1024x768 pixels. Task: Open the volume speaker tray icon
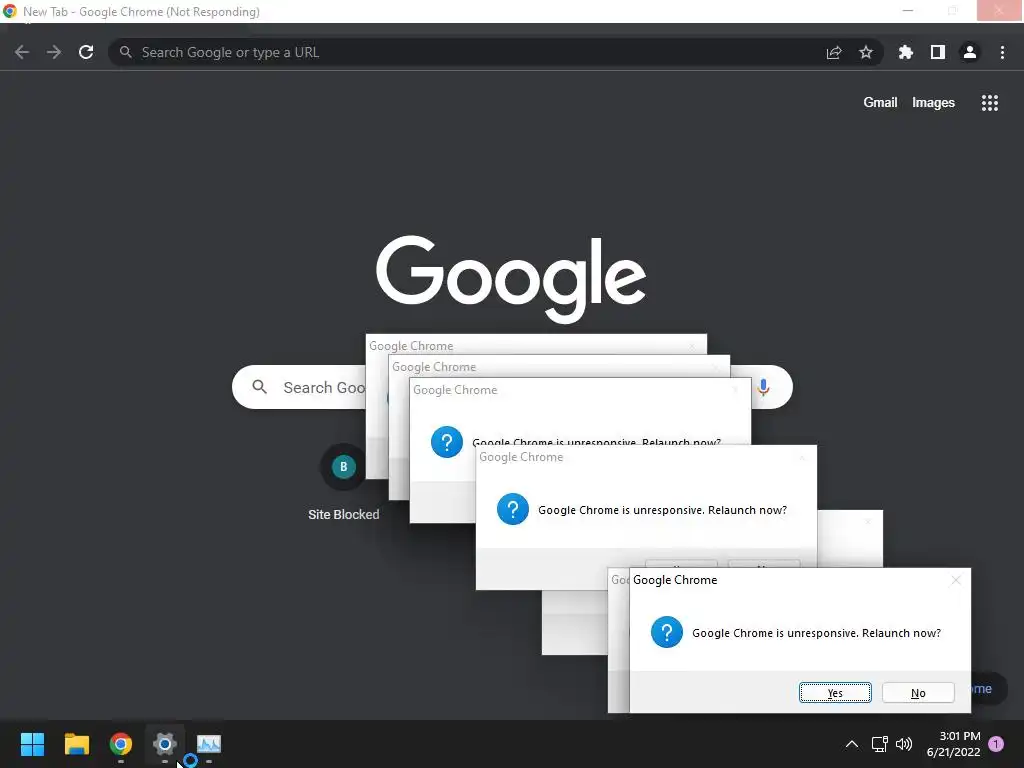904,744
